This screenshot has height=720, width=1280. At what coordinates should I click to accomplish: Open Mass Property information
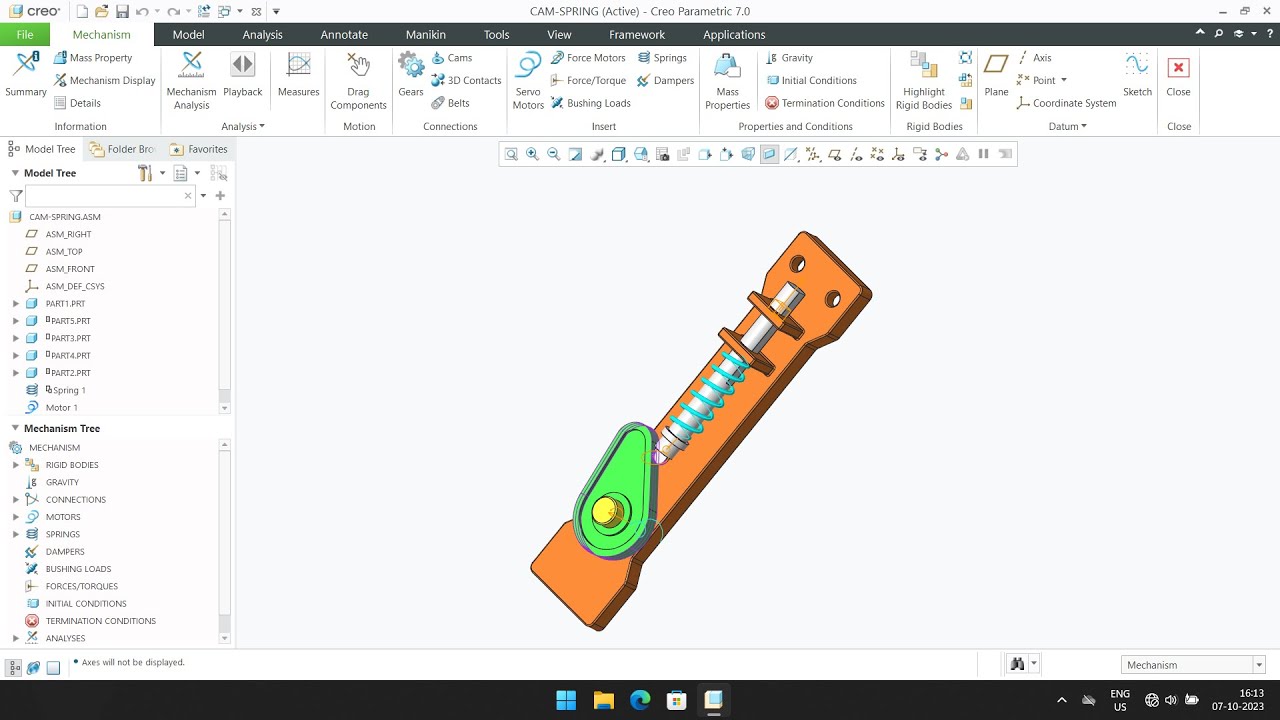click(93, 58)
